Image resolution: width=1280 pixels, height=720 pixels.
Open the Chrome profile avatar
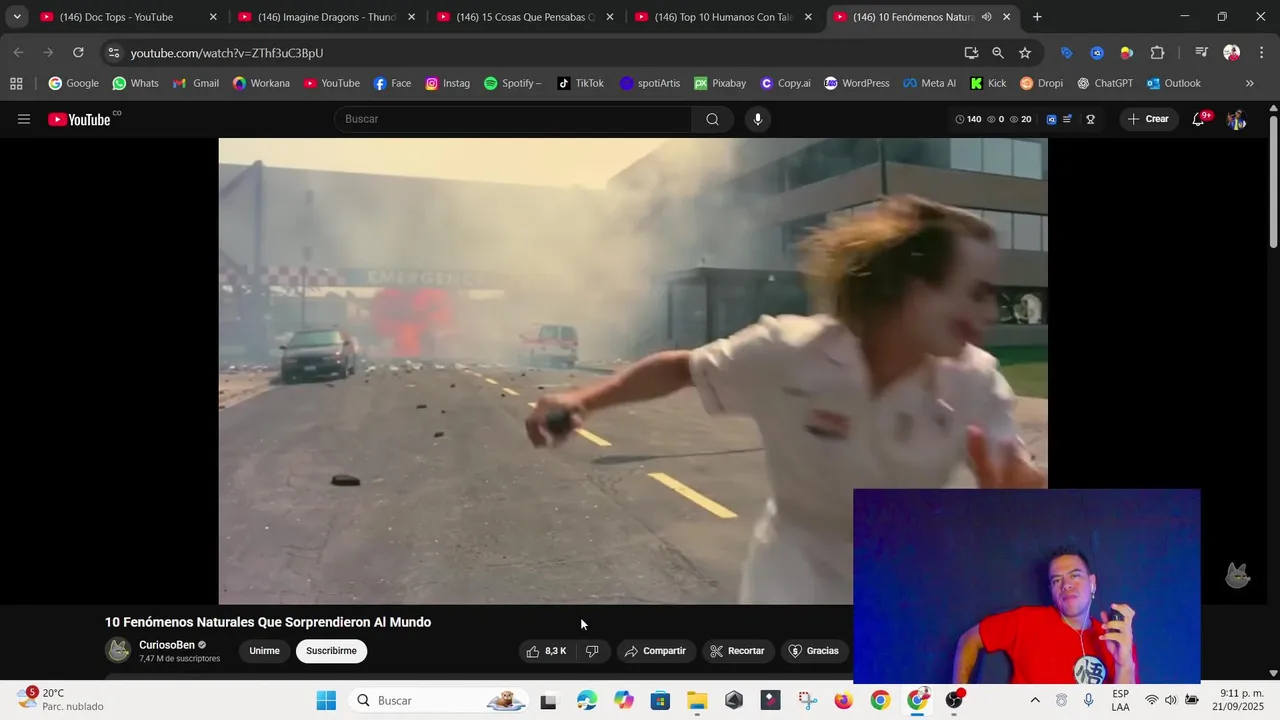1231,52
